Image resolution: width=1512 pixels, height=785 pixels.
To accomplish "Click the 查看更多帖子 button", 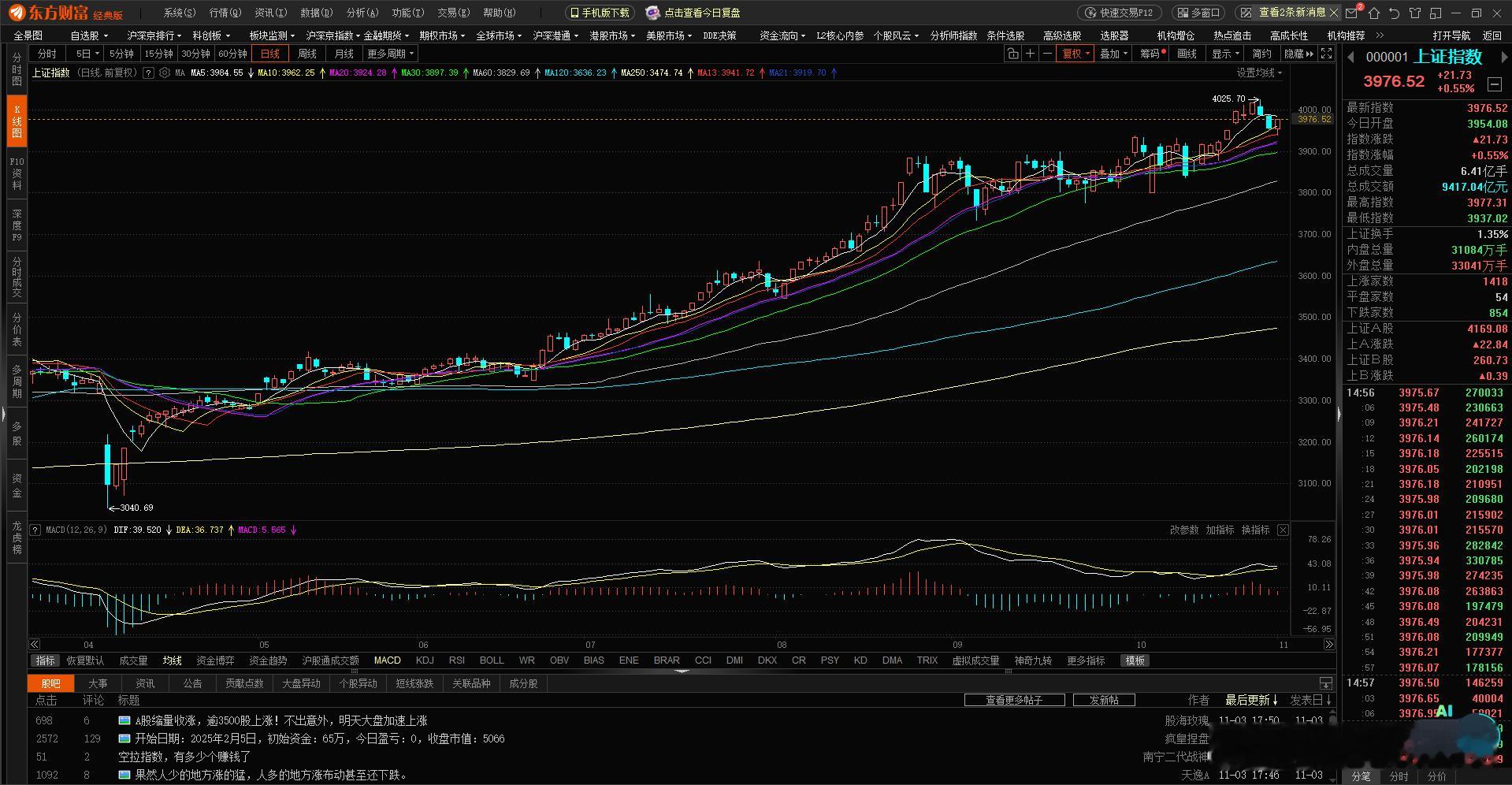I will (x=1014, y=700).
